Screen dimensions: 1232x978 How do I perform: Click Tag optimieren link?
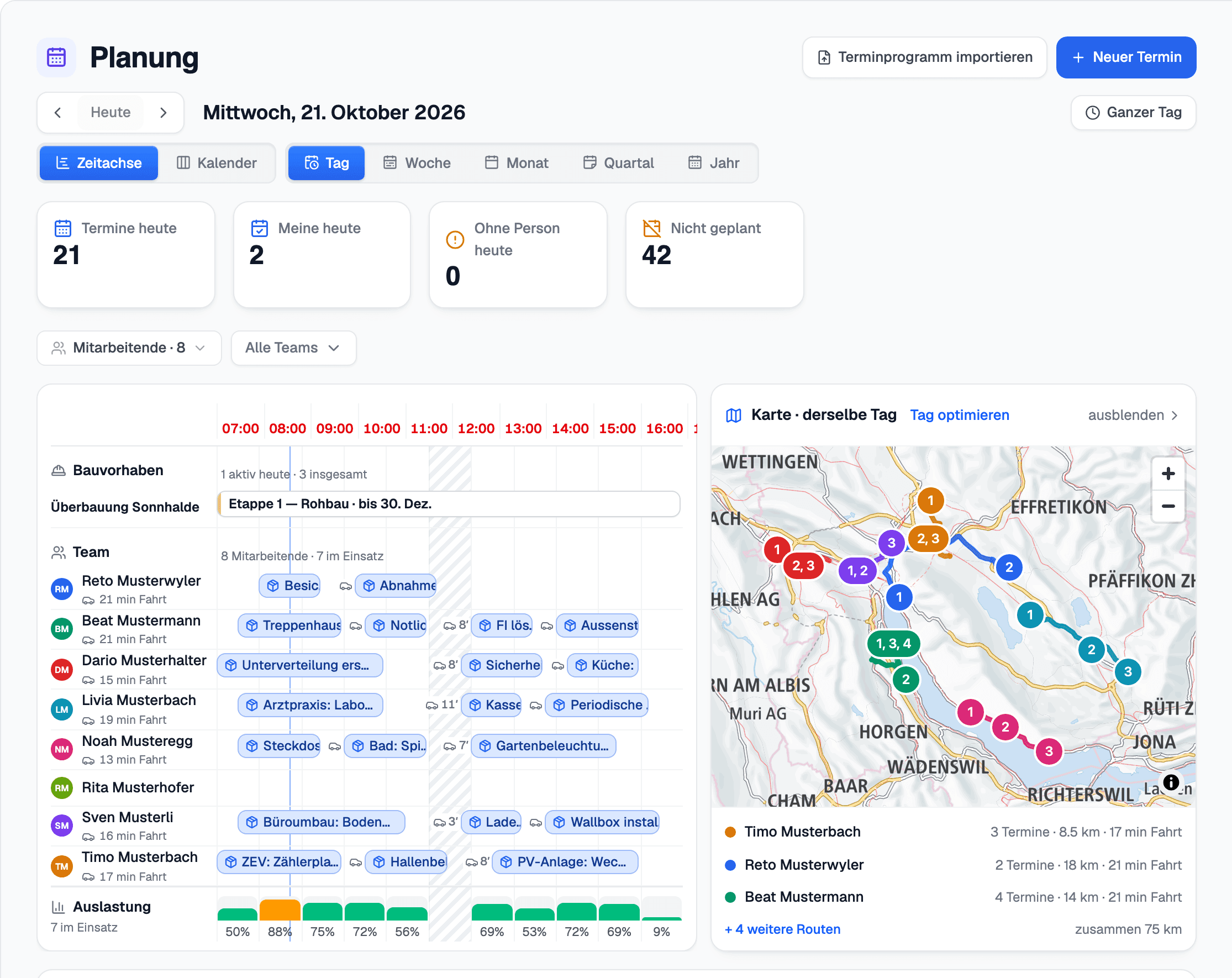960,415
